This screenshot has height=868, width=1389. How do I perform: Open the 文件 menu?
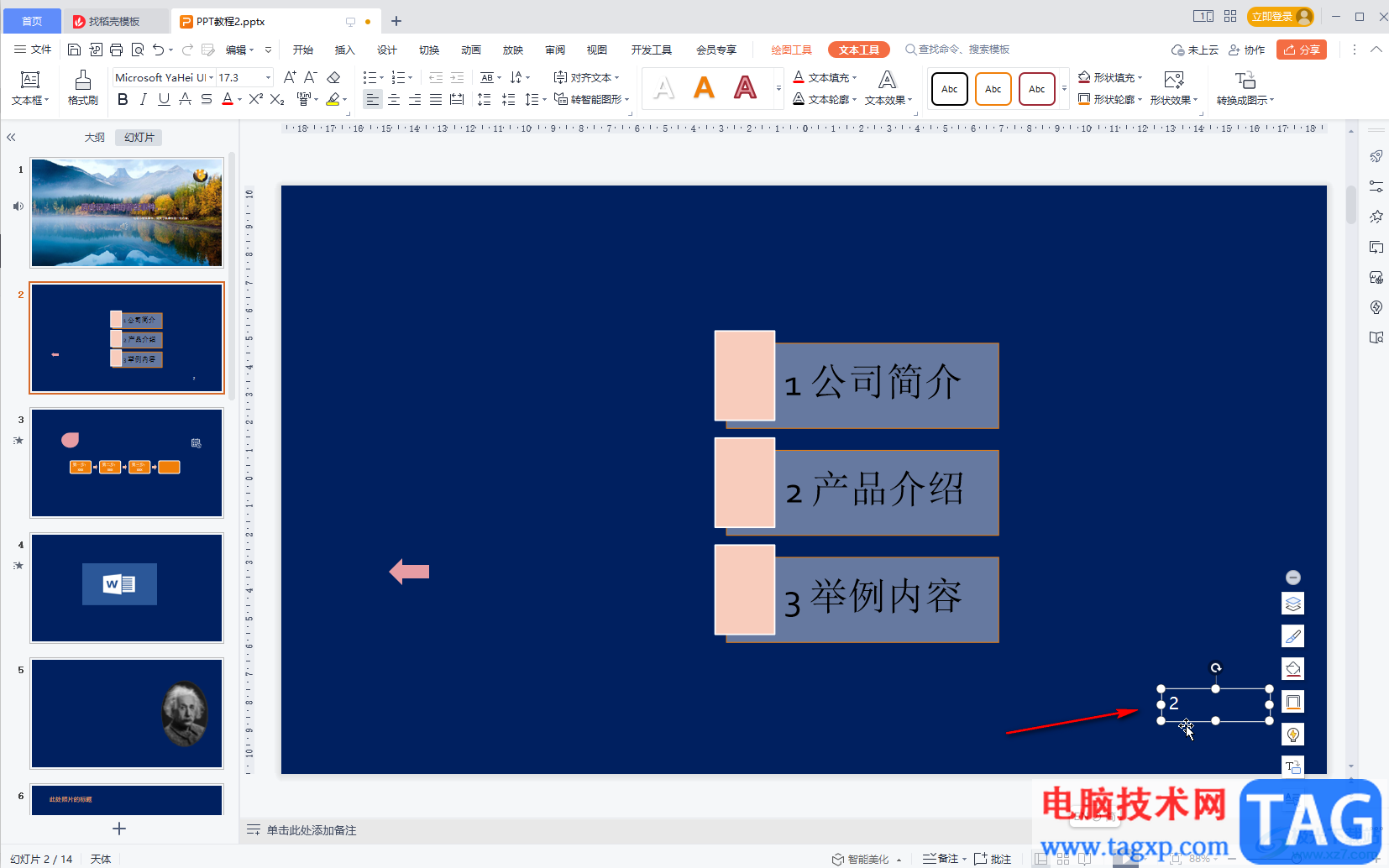(34, 50)
